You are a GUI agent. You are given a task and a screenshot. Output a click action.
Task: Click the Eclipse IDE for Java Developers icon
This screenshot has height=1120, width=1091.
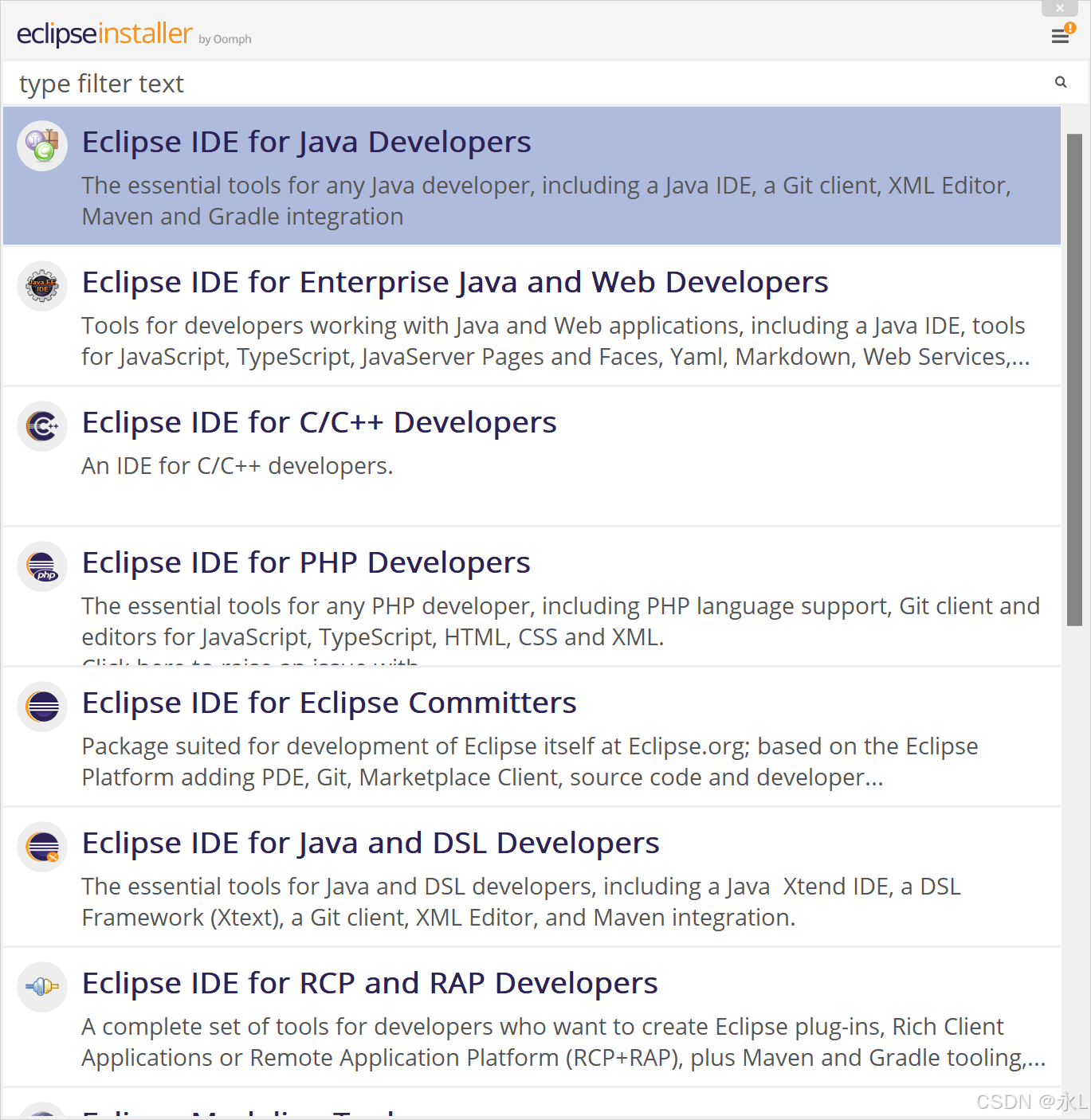pos(41,146)
